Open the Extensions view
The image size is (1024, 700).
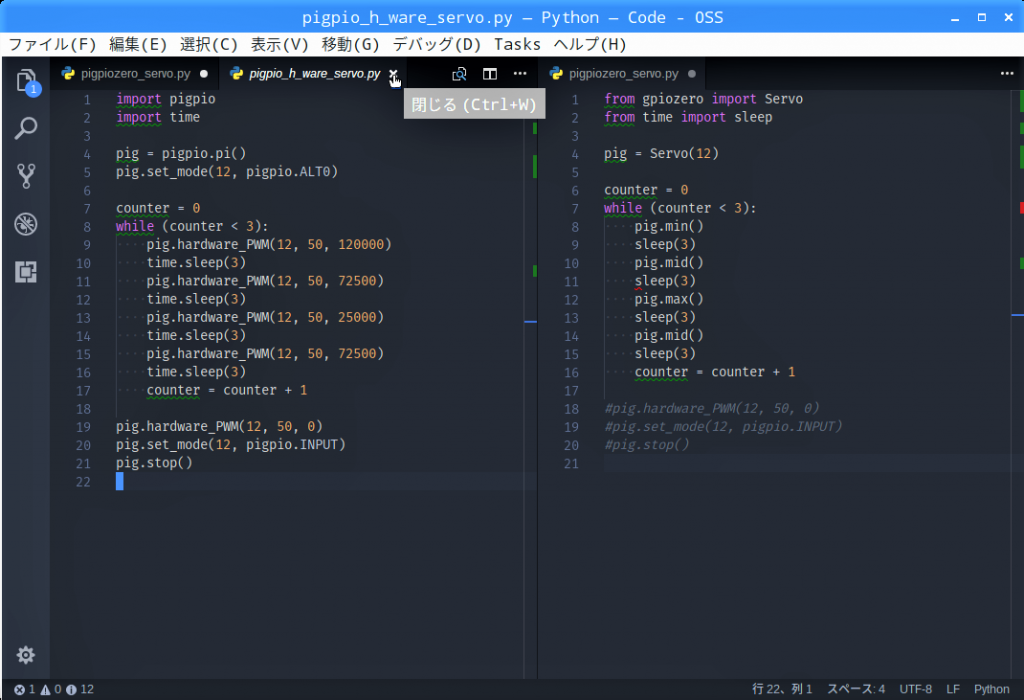[26, 271]
